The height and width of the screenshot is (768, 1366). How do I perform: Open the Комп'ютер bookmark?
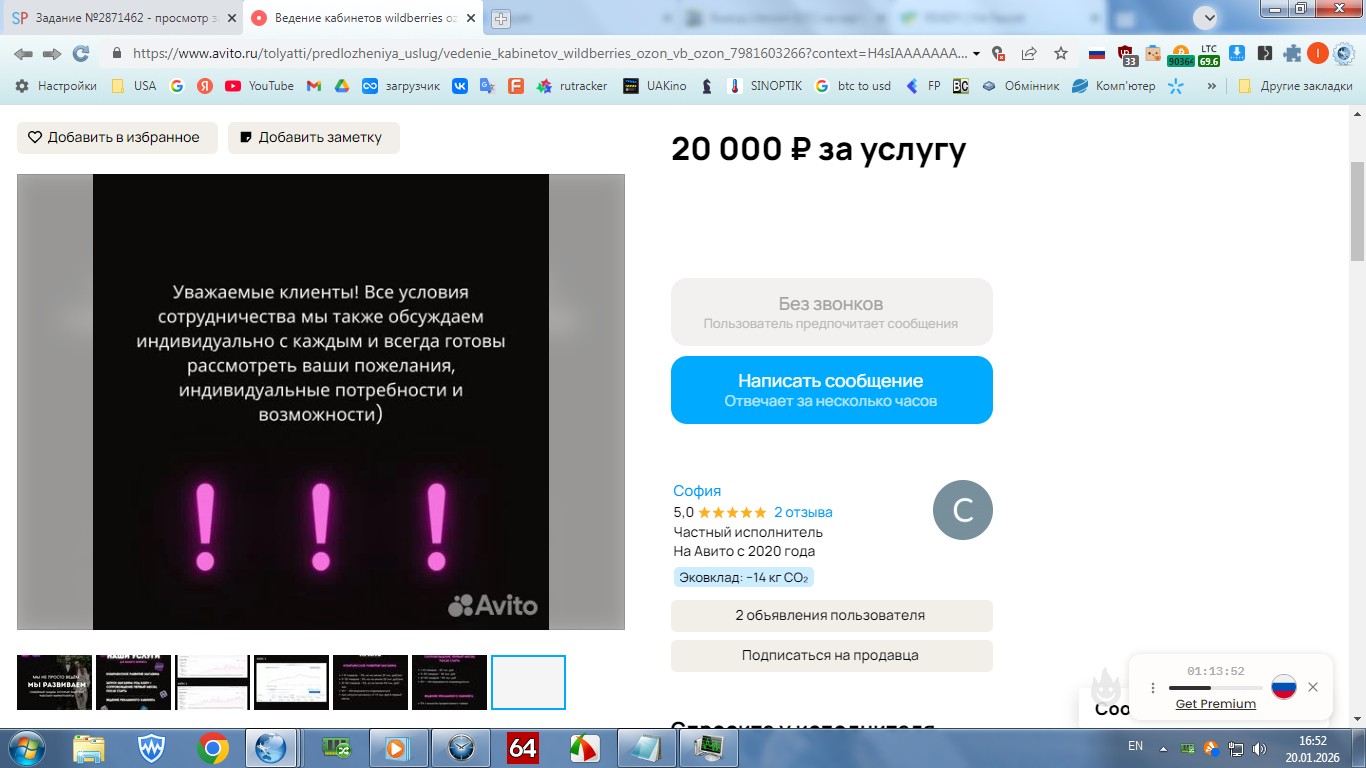(1114, 86)
